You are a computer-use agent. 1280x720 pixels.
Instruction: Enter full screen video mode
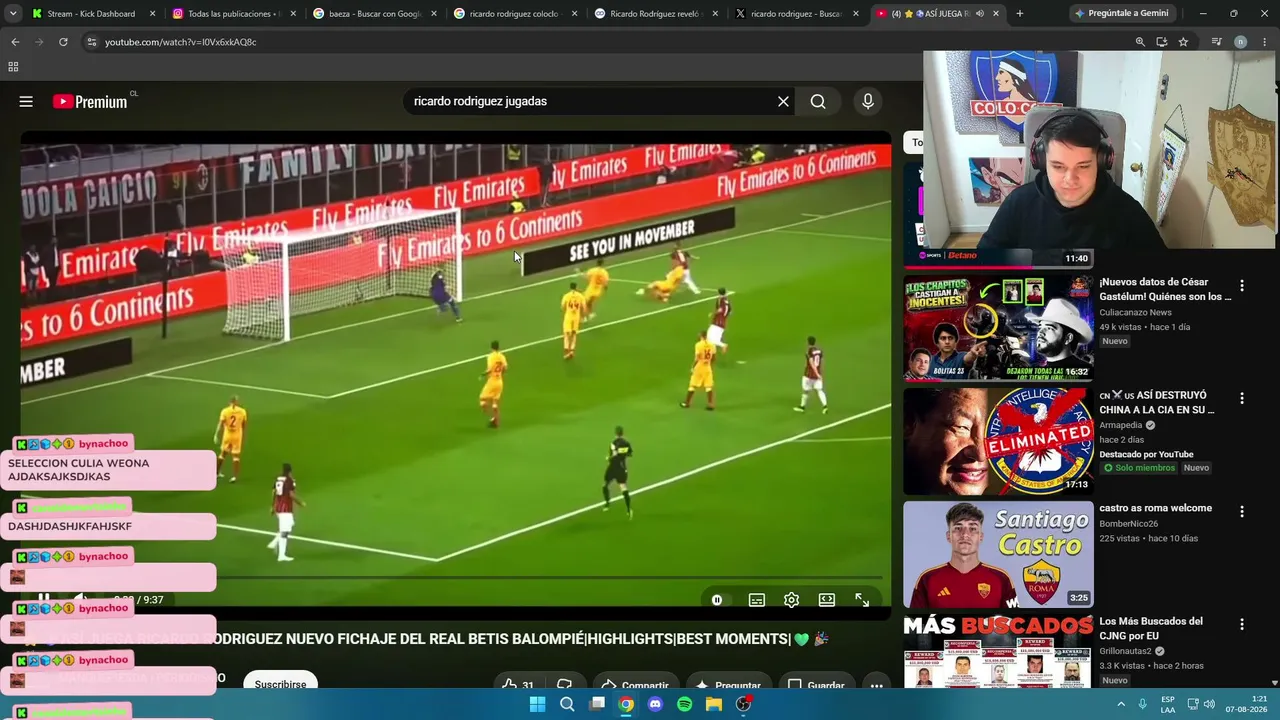tap(862, 600)
